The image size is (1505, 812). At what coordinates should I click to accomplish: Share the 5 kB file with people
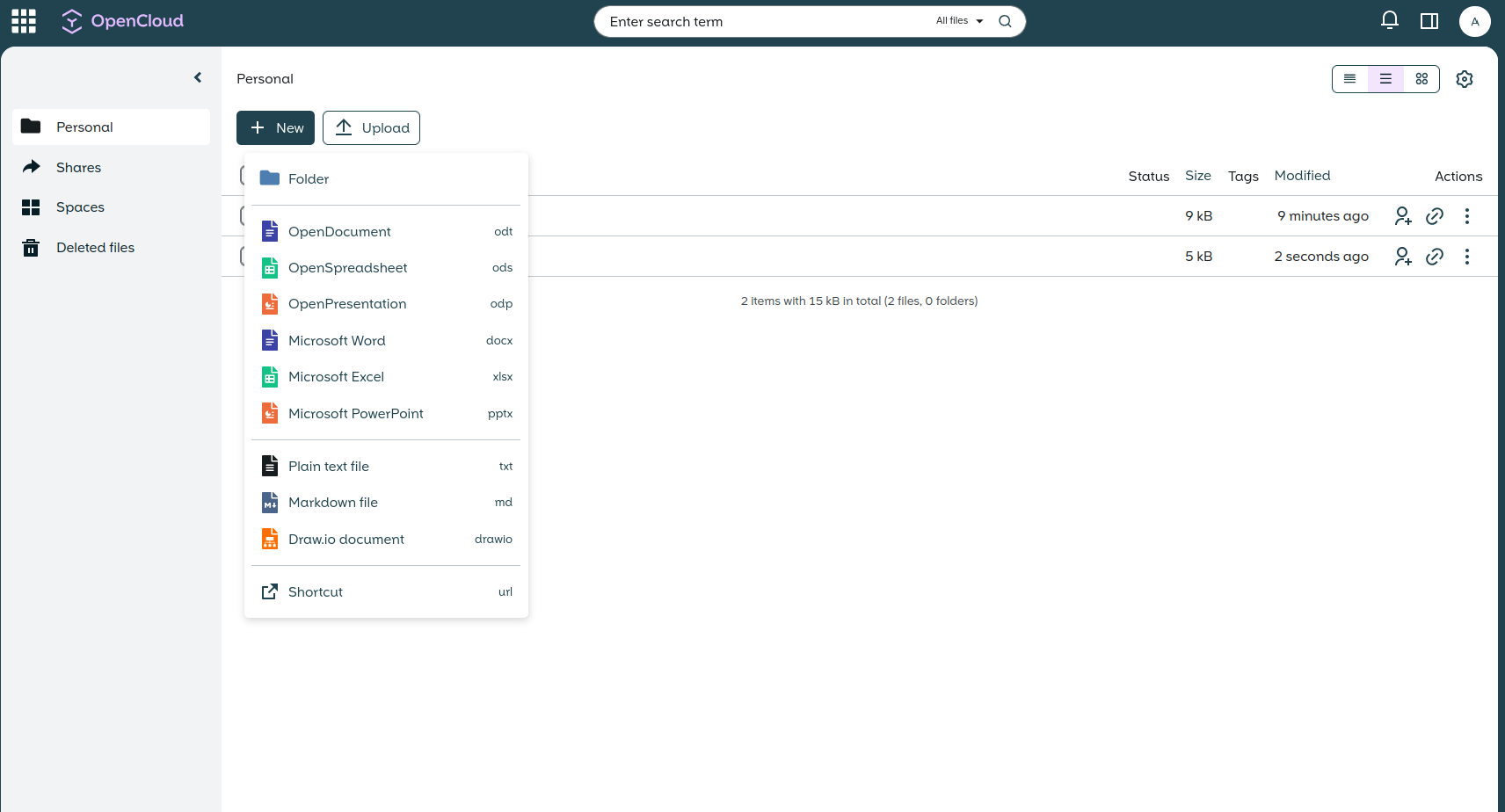pyautogui.click(x=1403, y=257)
